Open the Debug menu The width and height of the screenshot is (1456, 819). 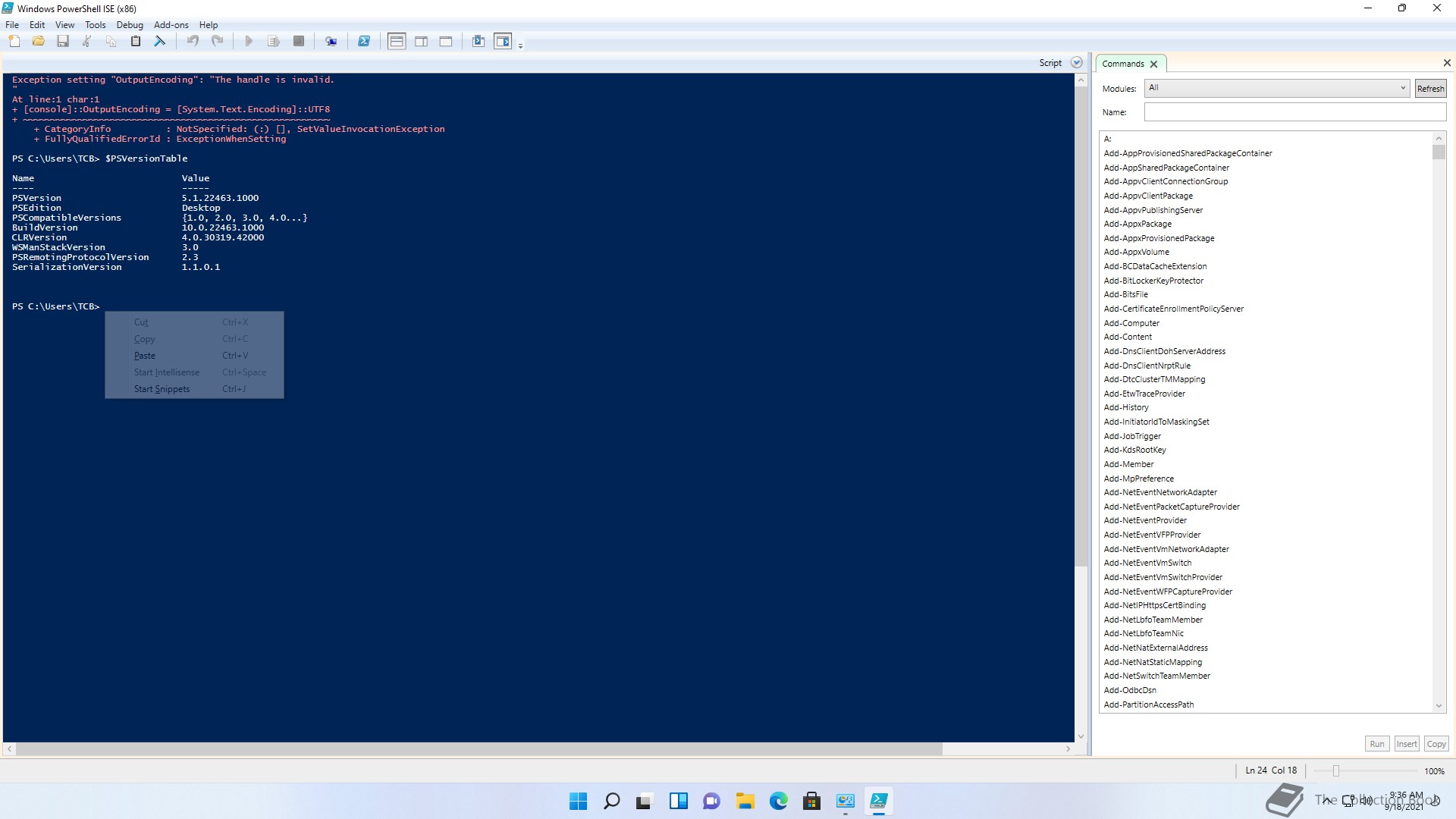tap(130, 24)
